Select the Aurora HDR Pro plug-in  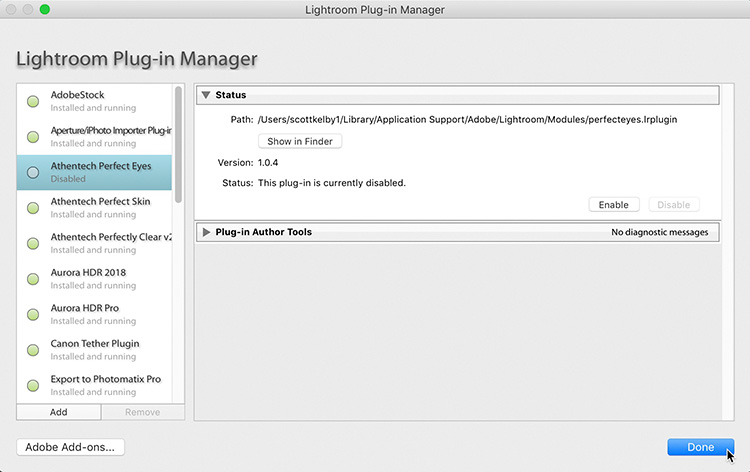coord(94,314)
